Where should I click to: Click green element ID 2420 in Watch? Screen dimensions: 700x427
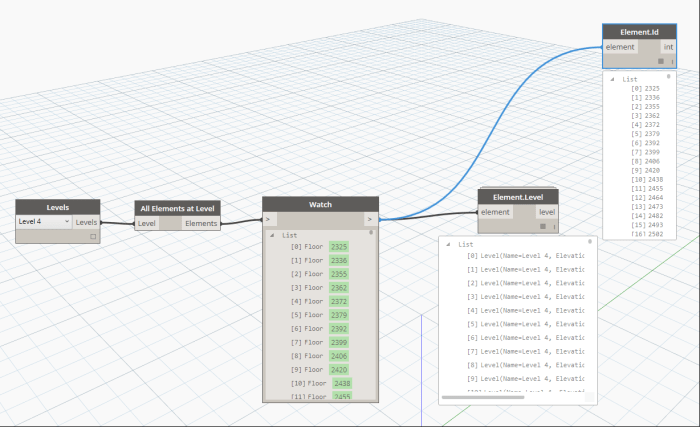click(339, 369)
